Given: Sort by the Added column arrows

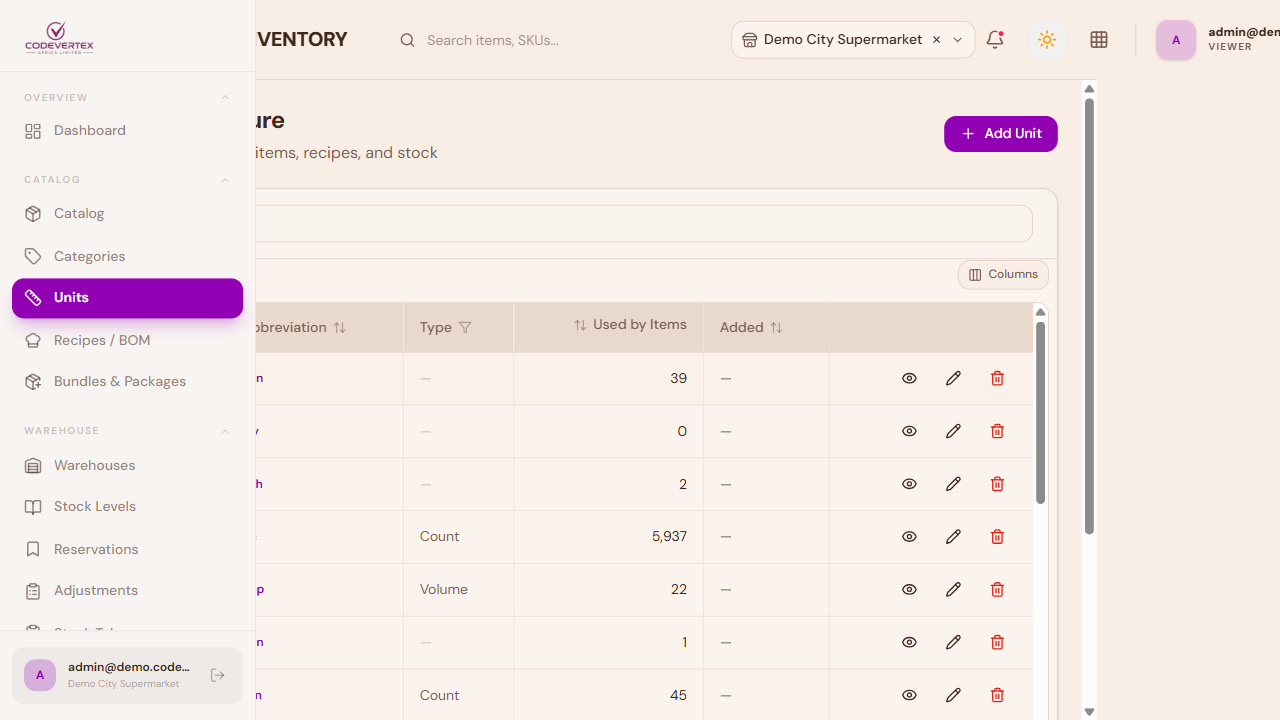Looking at the screenshot, I should 776,328.
